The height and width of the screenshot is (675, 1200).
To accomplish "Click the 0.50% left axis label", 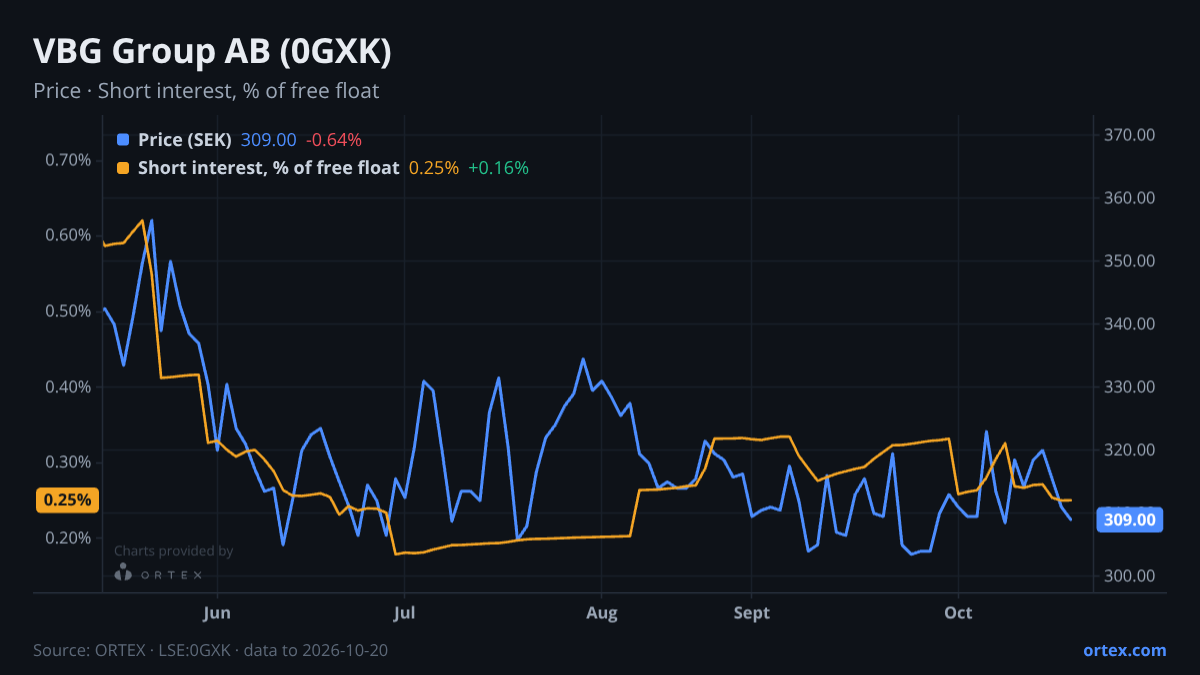I will coord(69,311).
